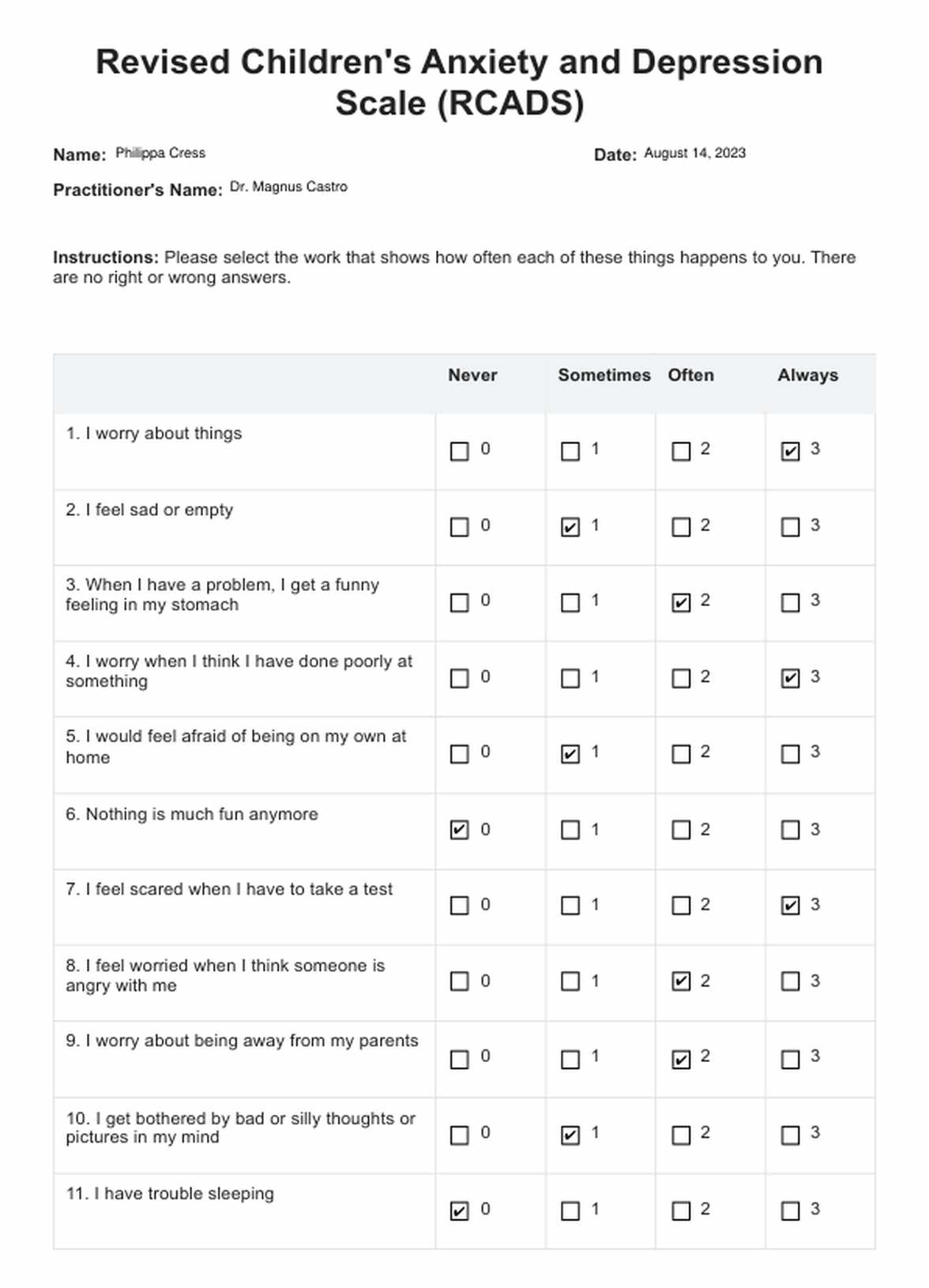Click the Name field 'Philippa Cress'

[x=160, y=153]
